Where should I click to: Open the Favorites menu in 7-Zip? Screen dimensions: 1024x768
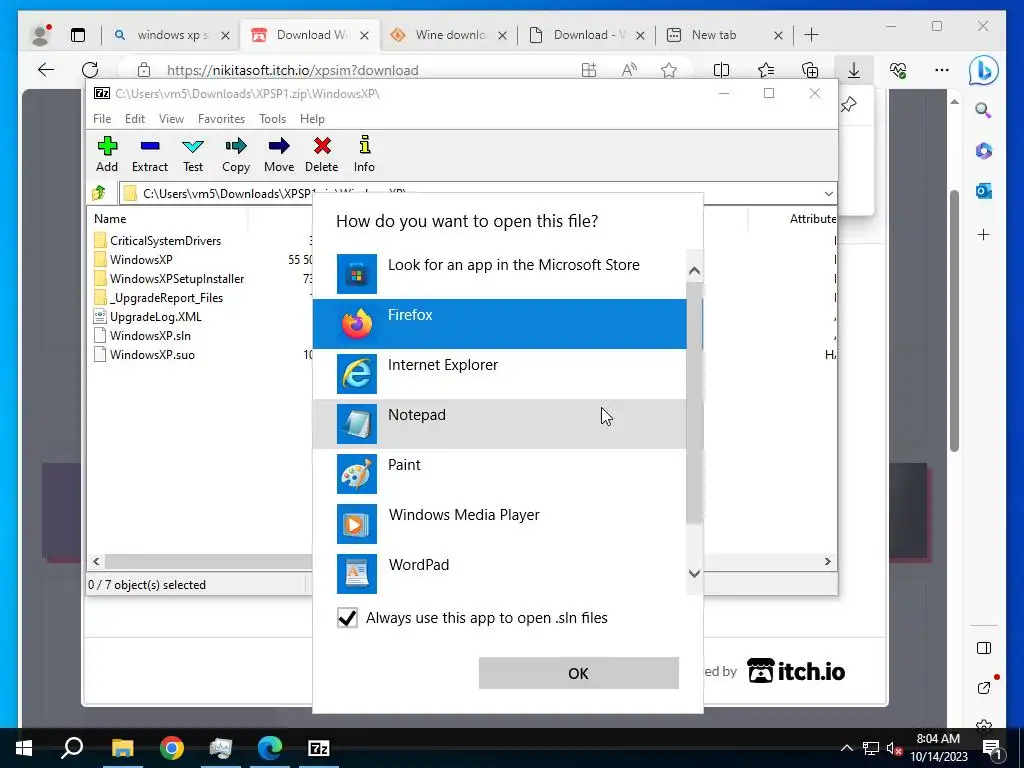[221, 119]
